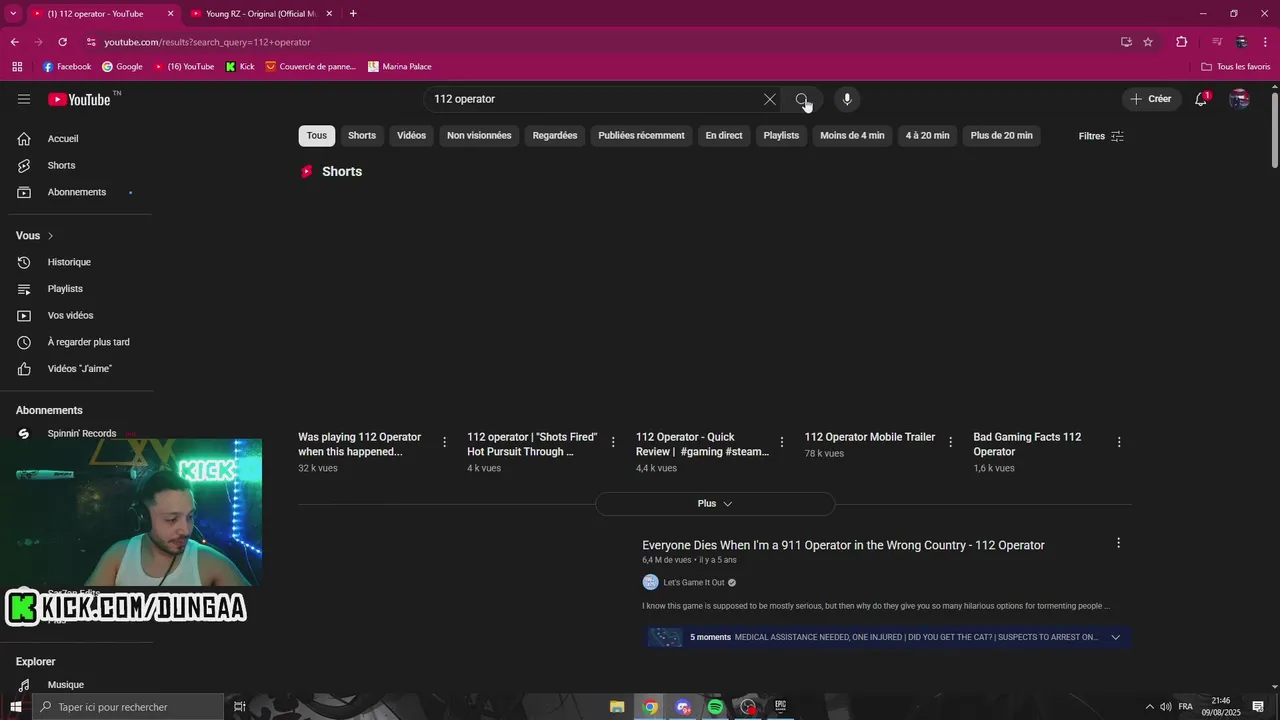The height and width of the screenshot is (720, 1280).
Task: Open Chrome's three-dot menu
Action: click(x=1265, y=42)
